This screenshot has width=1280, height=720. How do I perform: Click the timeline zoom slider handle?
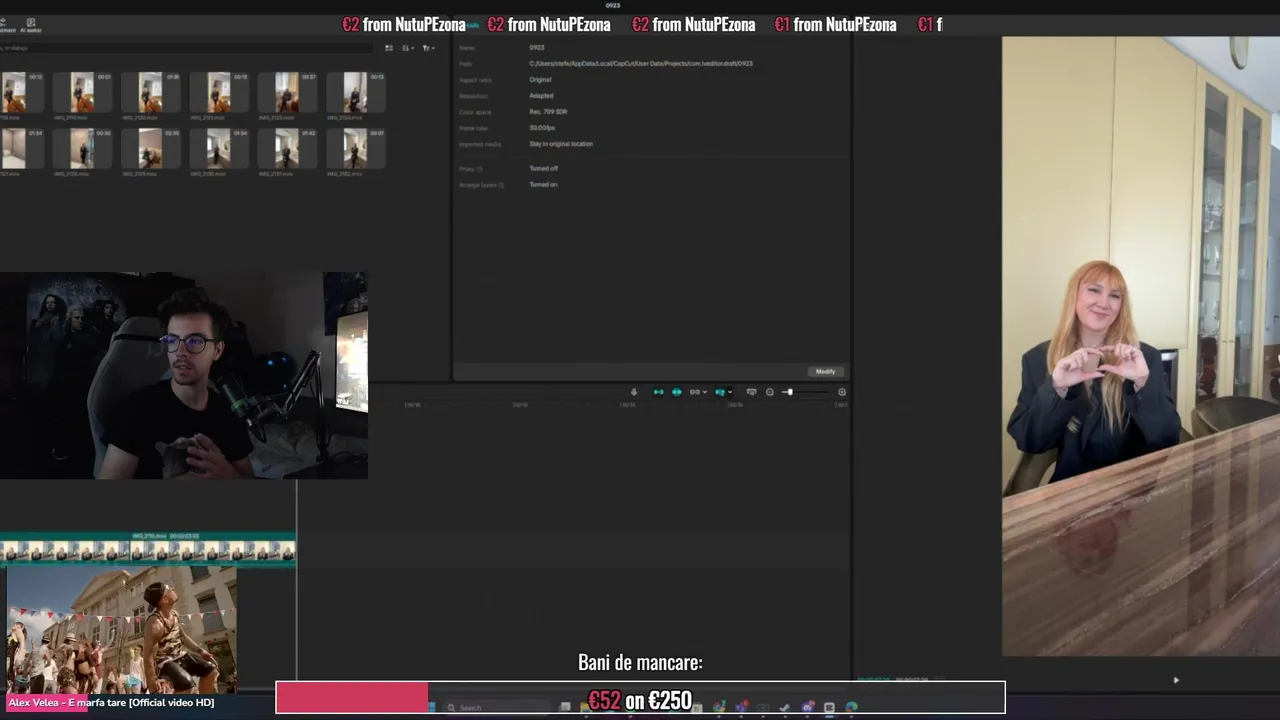click(x=789, y=392)
